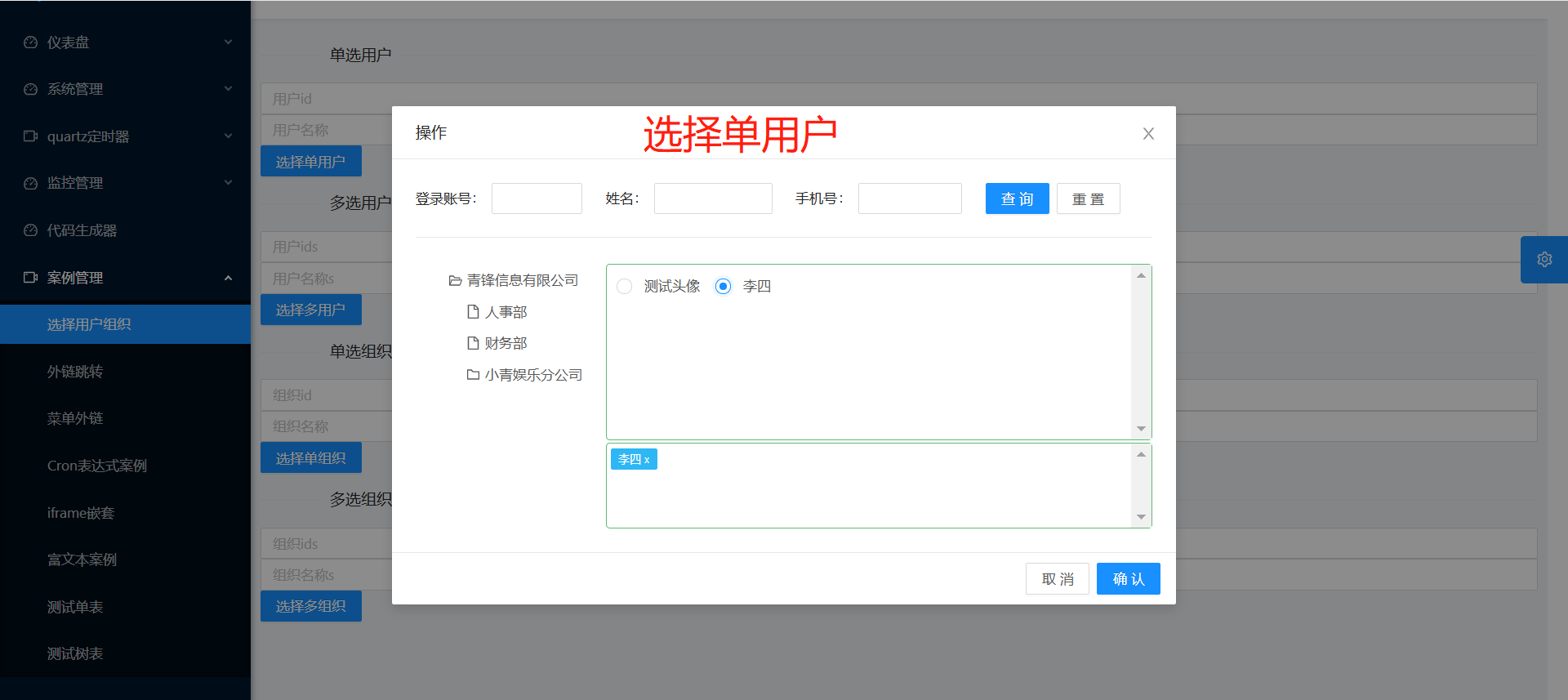This screenshot has width=1568, height=700.
Task: Click the 选择多用户 button behind the dialog
Action: (x=310, y=310)
